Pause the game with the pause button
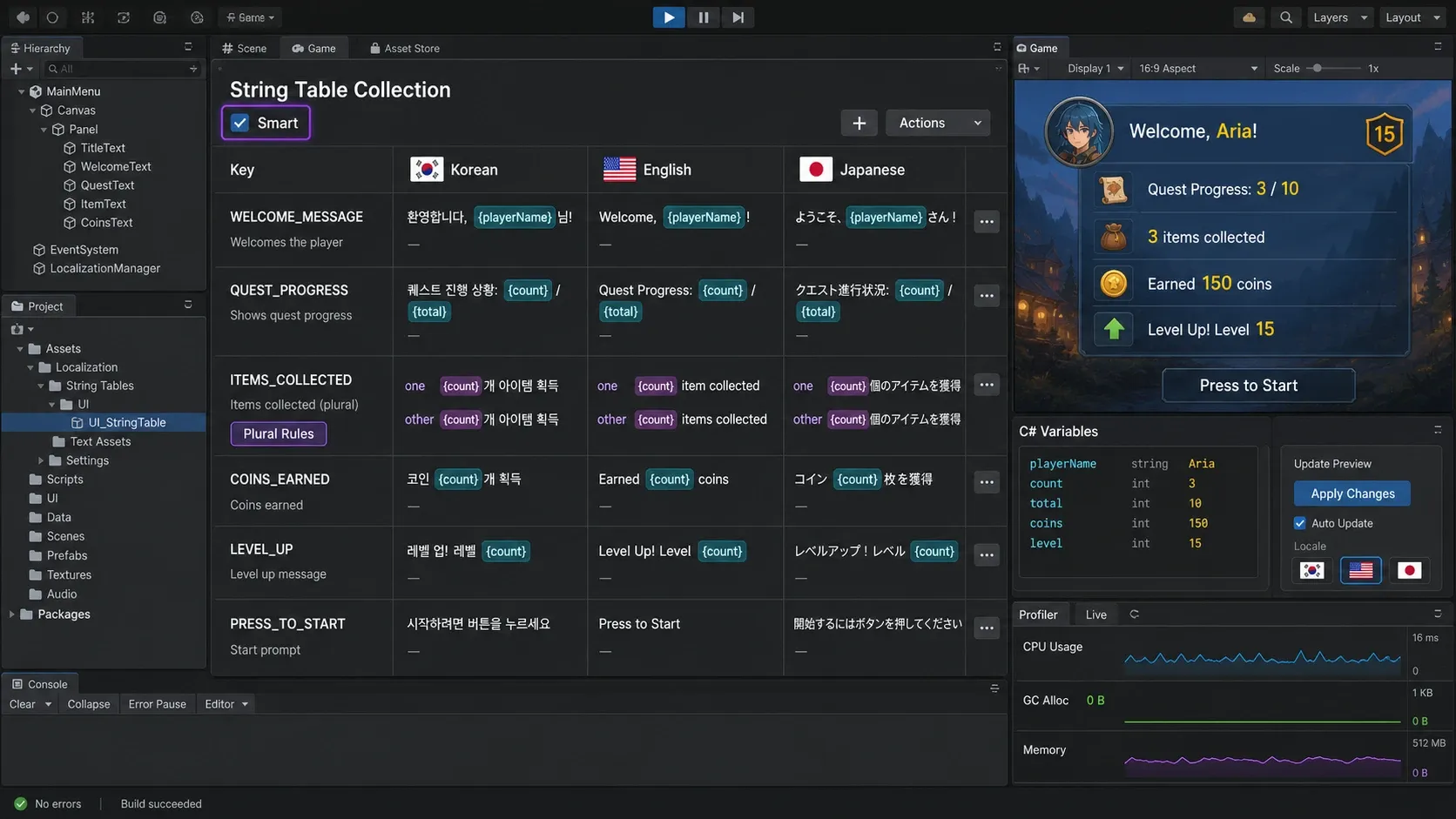Screen dimensions: 1456x819 coord(704,17)
